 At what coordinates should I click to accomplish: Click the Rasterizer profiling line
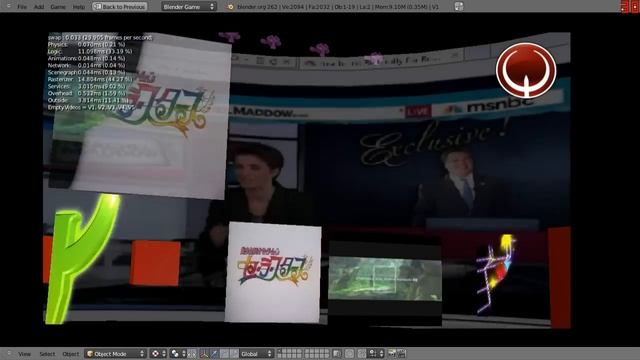[90, 80]
